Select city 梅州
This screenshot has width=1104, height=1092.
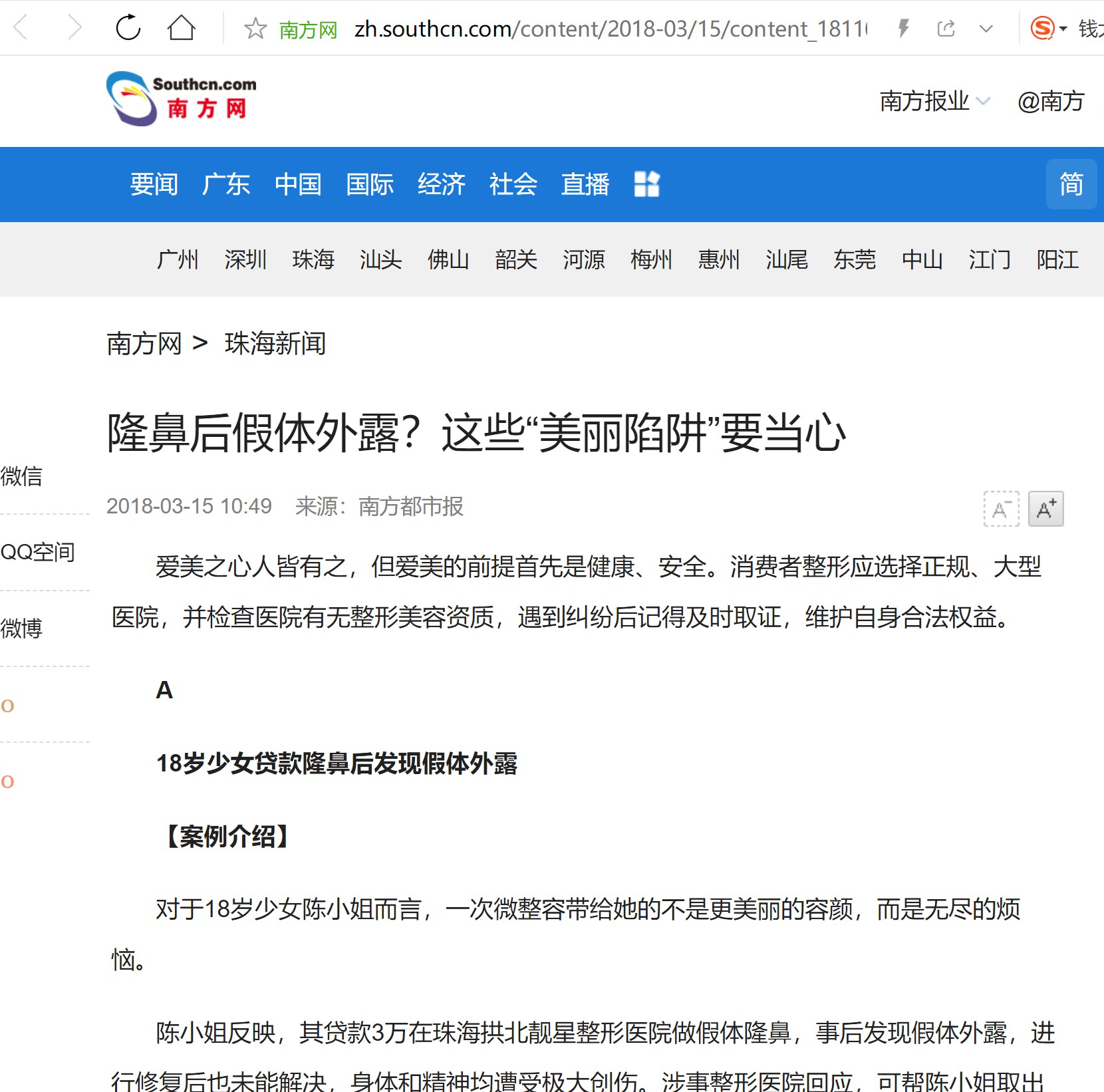(651, 259)
